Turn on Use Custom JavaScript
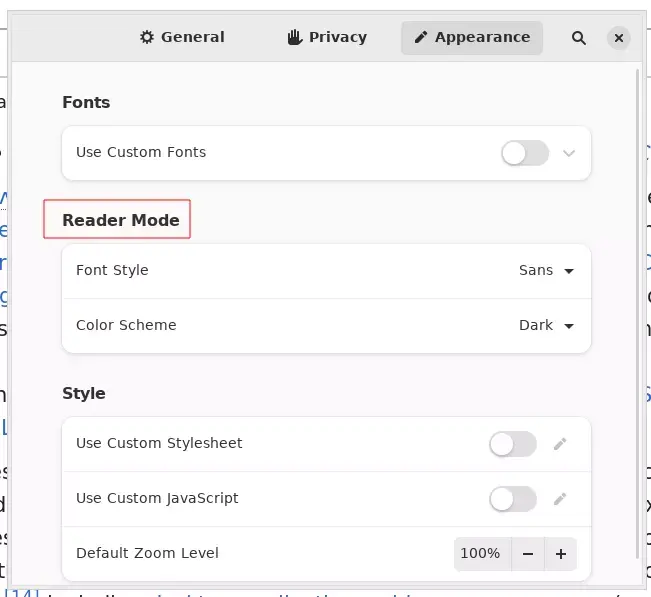Image resolution: width=651 pixels, height=597 pixels. point(513,498)
